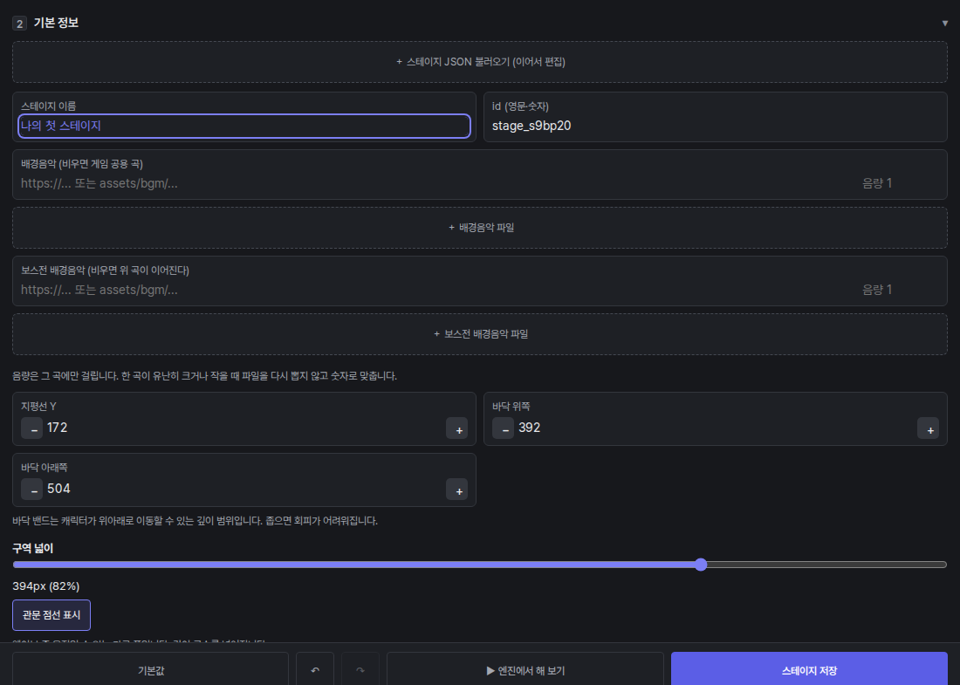This screenshot has height=685, width=960.
Task: Click the 배경음악 URL input field
Action: 437,183
